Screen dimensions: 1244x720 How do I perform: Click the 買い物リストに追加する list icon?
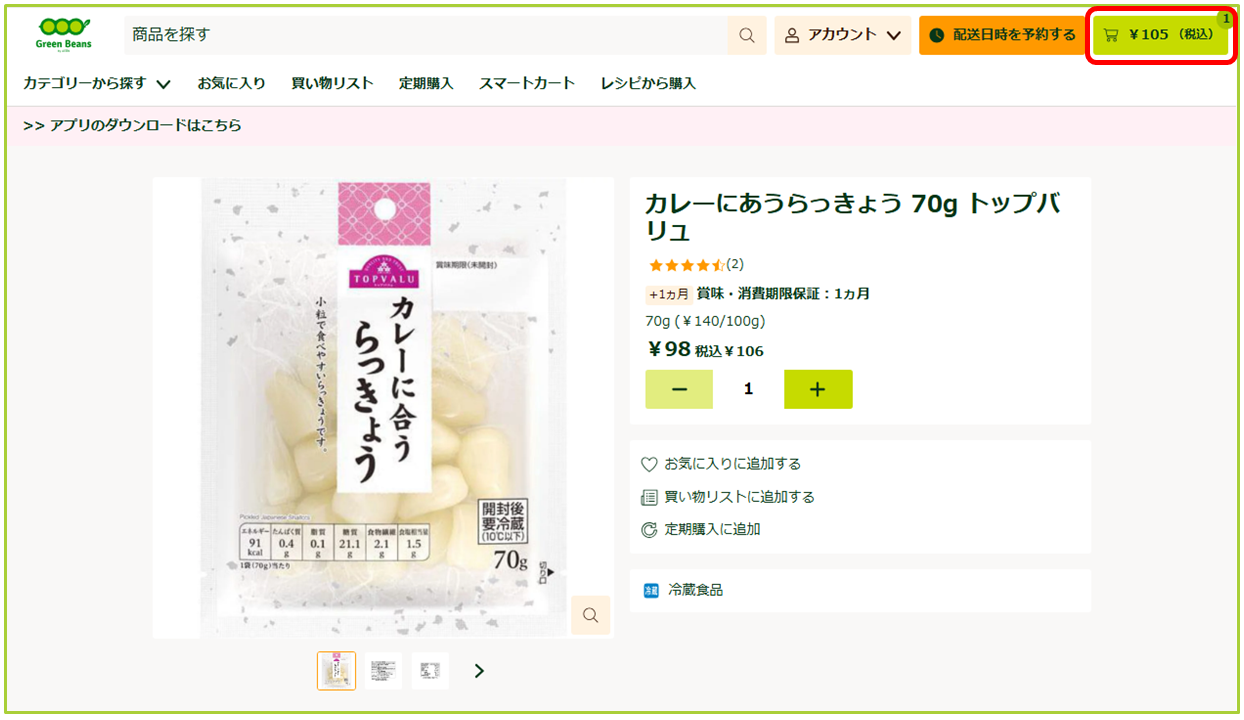point(649,497)
